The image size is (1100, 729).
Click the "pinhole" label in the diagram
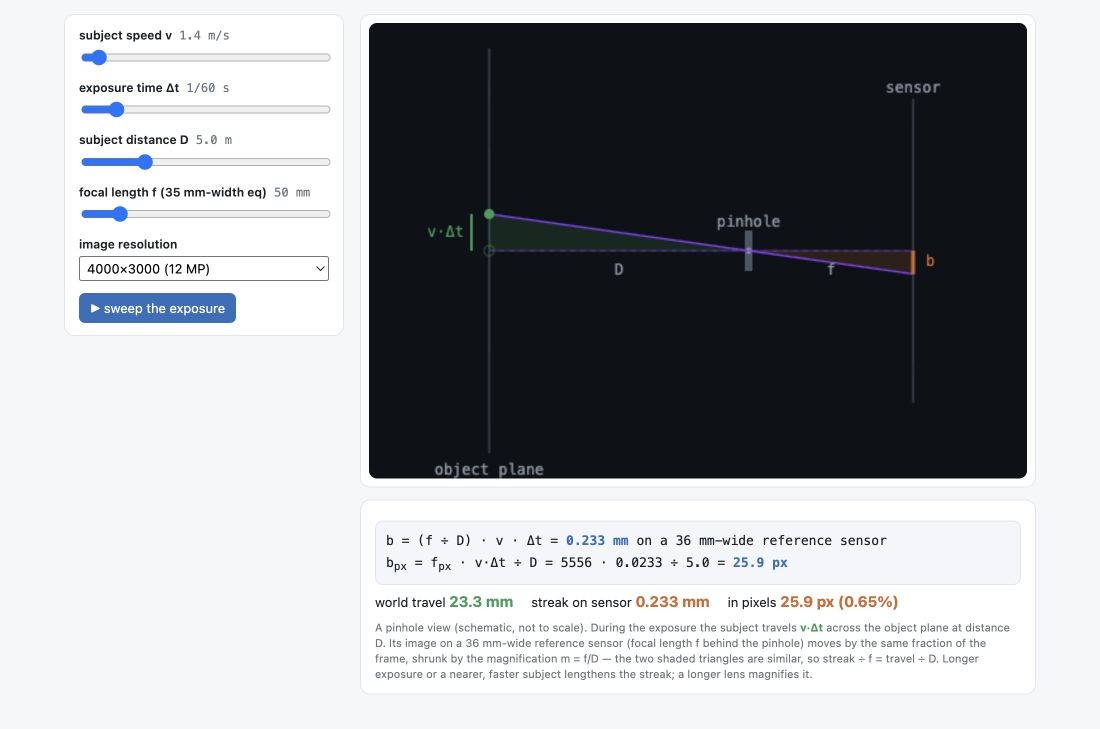point(748,222)
